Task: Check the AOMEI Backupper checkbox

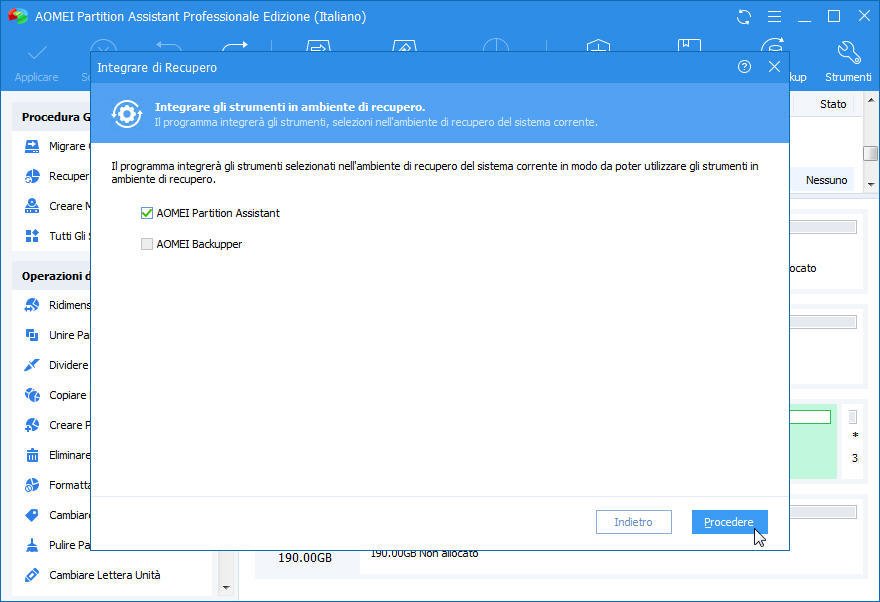Action: (x=146, y=244)
